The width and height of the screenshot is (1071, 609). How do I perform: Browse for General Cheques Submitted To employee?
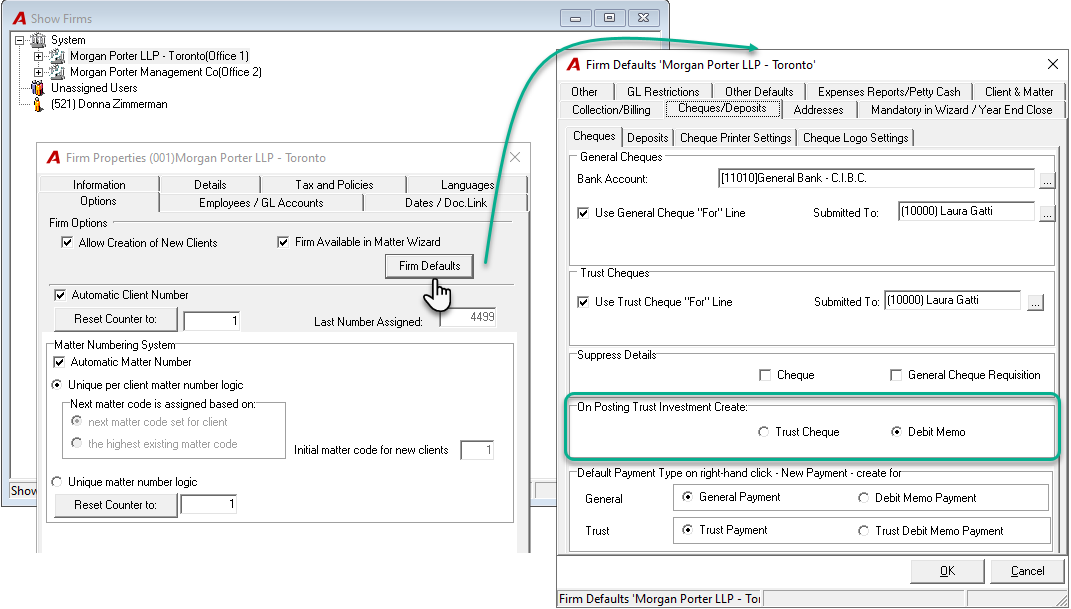(1046, 214)
